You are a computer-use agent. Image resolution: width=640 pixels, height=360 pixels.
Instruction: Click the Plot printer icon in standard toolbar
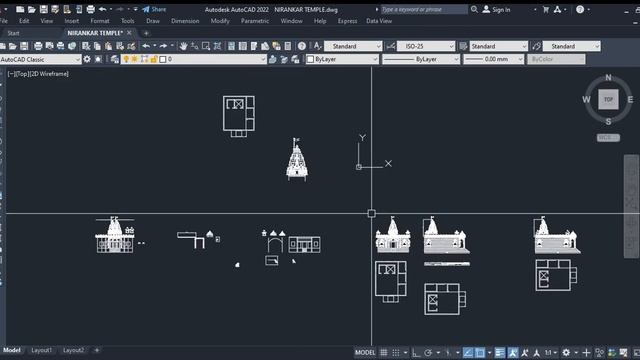click(38, 46)
